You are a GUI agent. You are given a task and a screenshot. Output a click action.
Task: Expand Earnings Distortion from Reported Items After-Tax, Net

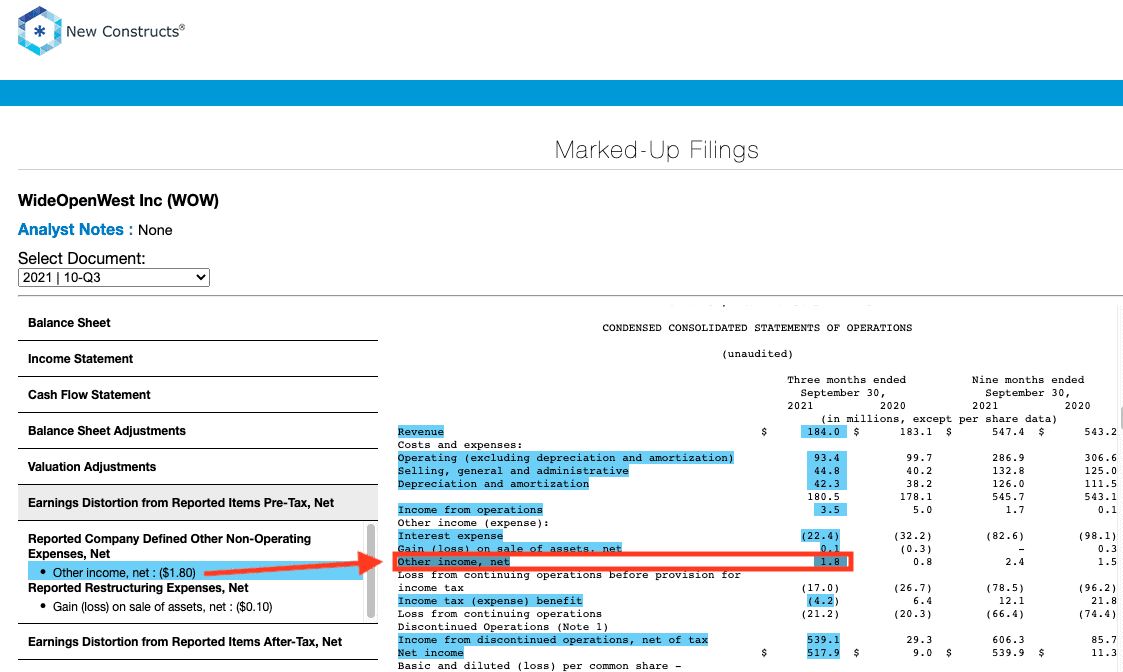click(198, 642)
